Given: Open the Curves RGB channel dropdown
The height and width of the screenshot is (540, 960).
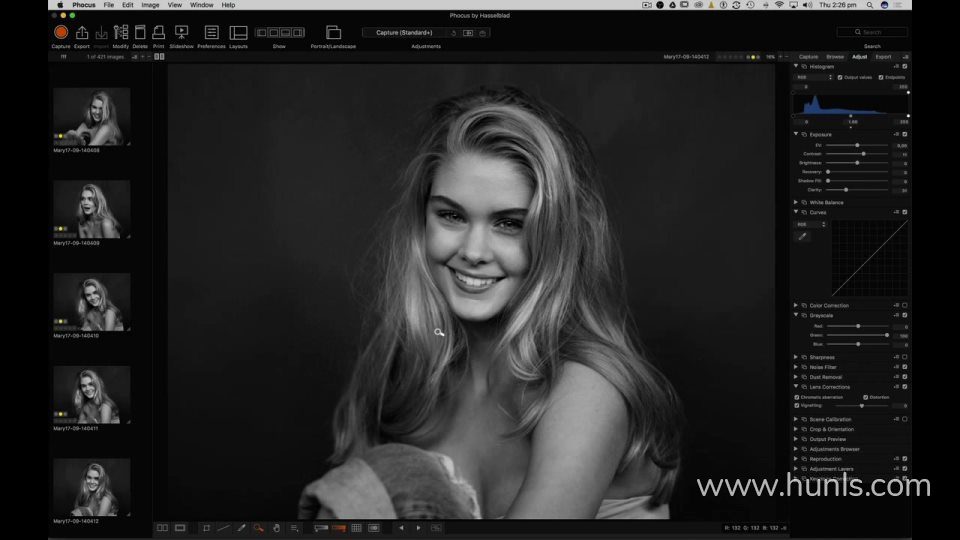Looking at the screenshot, I should pos(811,225).
